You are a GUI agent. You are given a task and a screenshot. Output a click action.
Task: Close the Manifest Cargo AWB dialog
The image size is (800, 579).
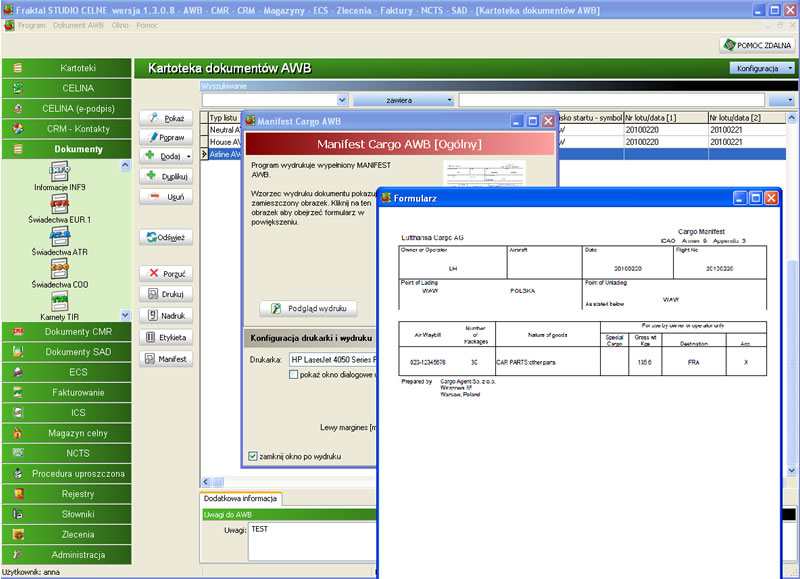tap(548, 121)
